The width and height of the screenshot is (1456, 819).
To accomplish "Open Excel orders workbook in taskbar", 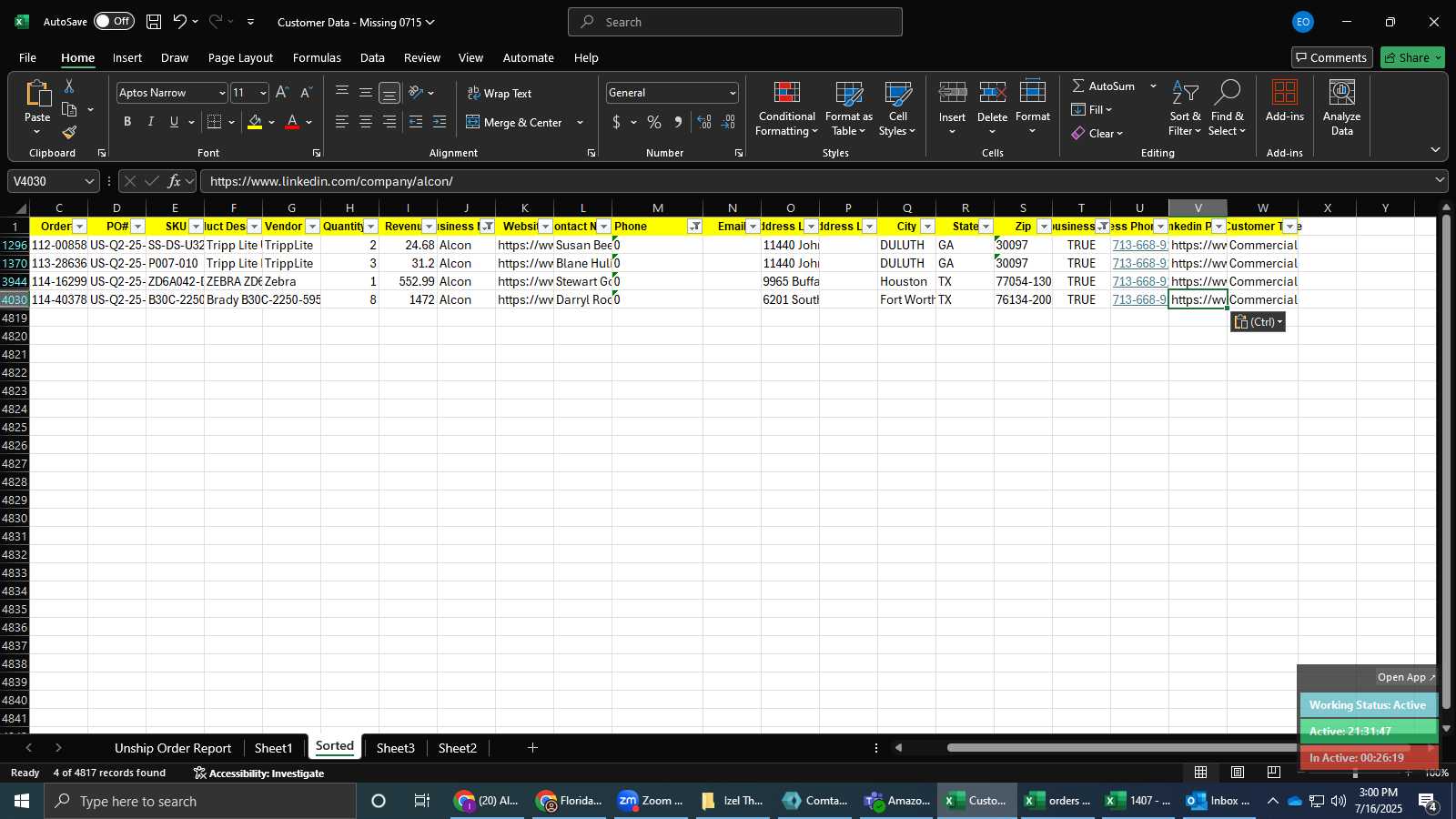I will coord(1058,801).
